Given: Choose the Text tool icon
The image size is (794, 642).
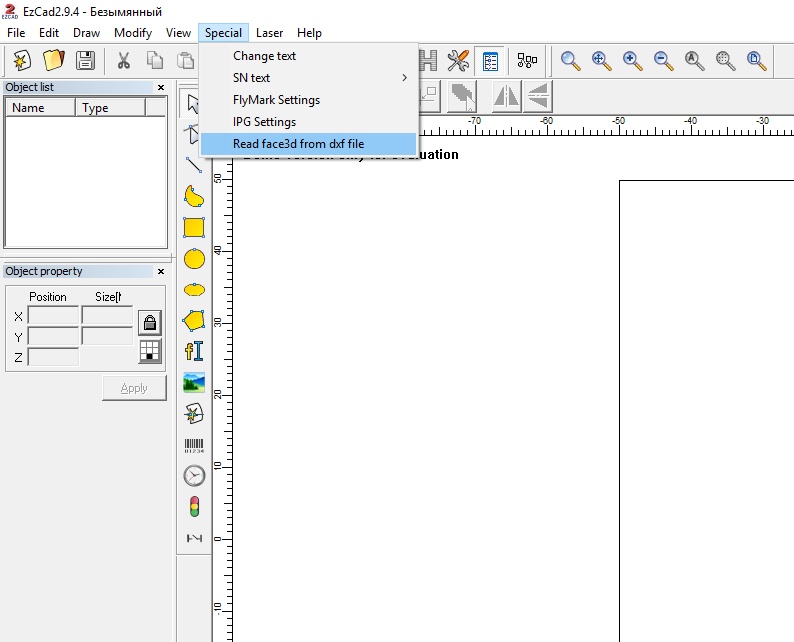Looking at the screenshot, I should (194, 351).
